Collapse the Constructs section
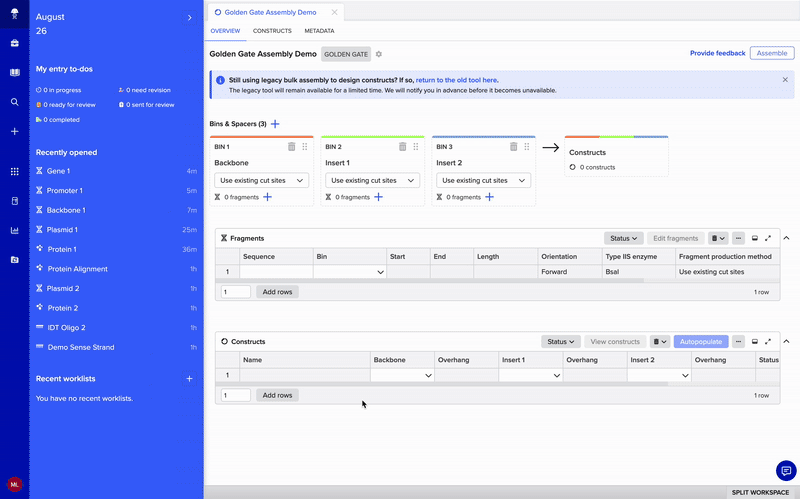The height and width of the screenshot is (499, 800). click(786, 341)
